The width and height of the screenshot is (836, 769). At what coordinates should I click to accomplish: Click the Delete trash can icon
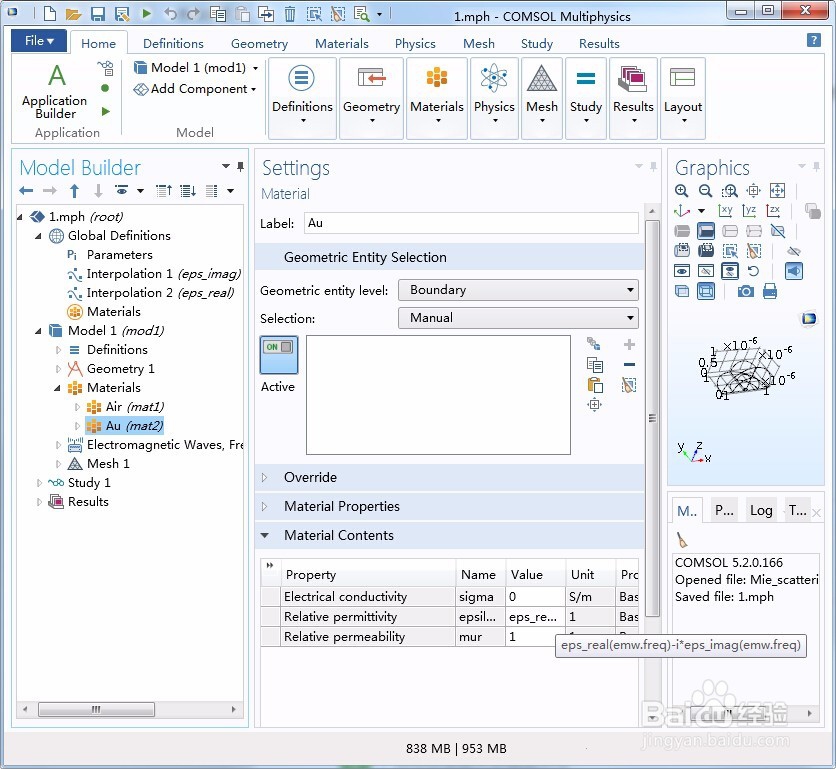(x=290, y=13)
